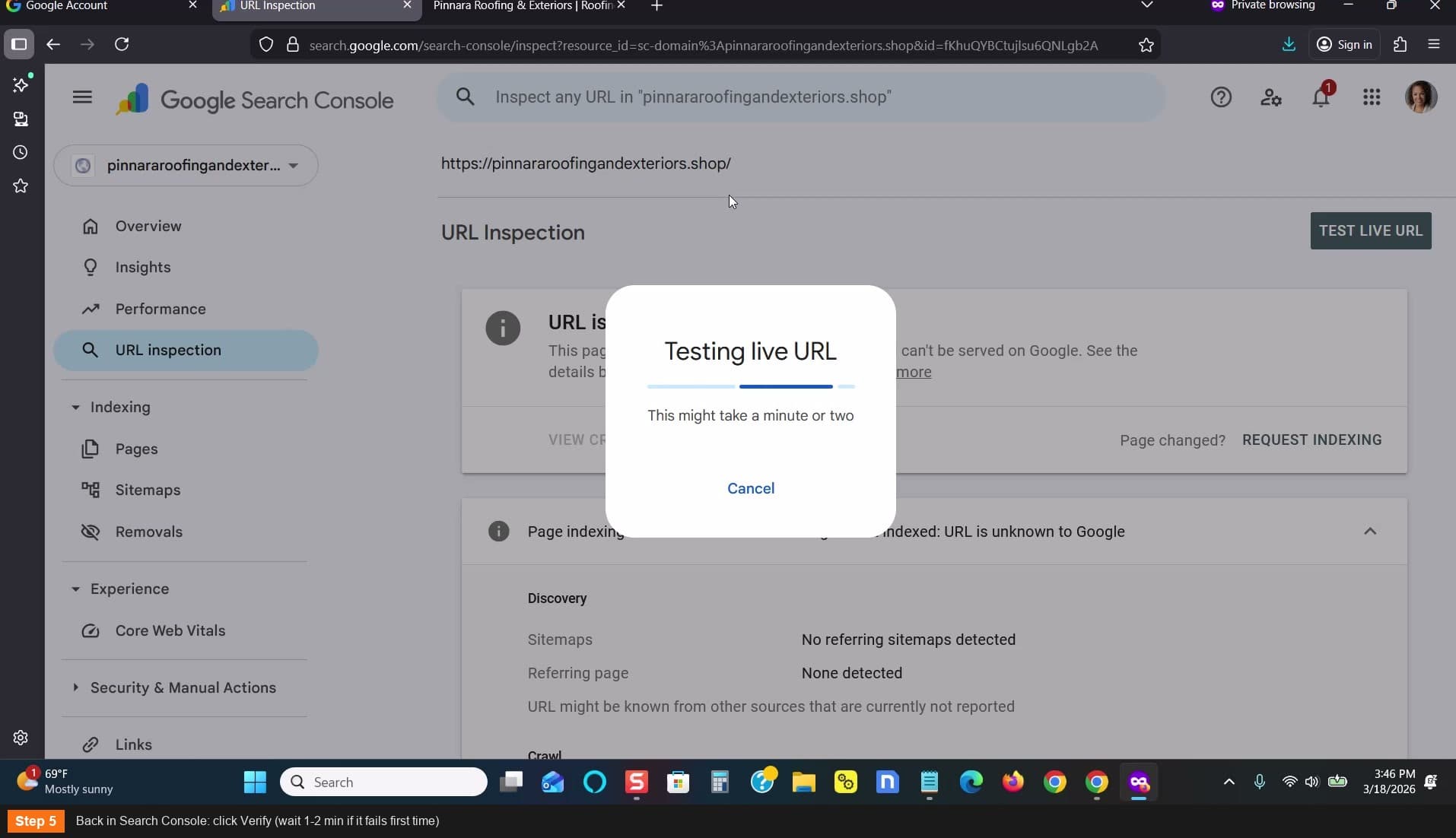Open the property selector dropdown
The image size is (1456, 838).
coord(186,165)
